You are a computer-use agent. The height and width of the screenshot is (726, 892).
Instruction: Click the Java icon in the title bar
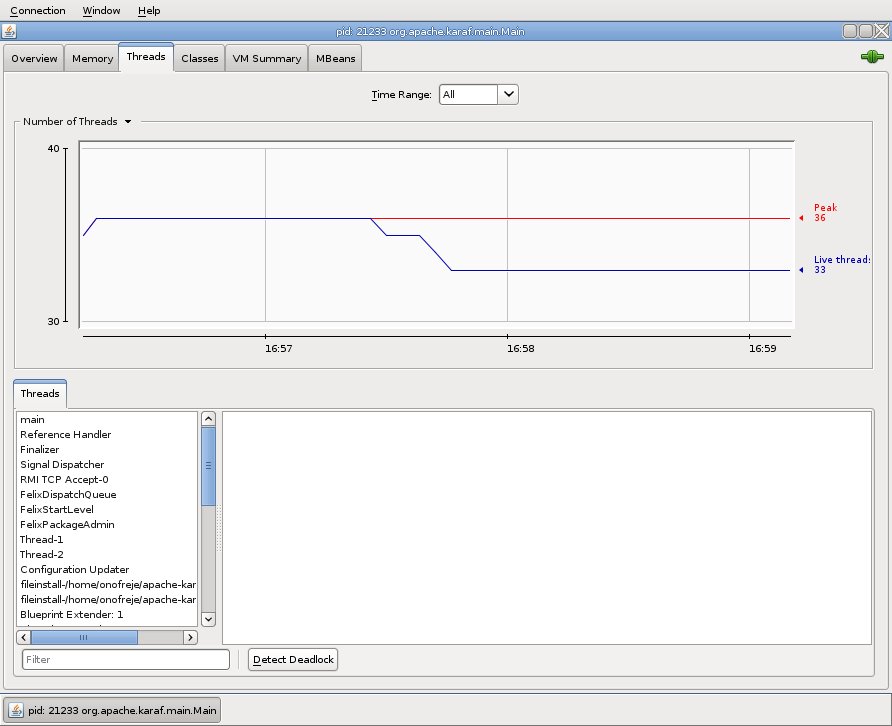(x=9, y=31)
